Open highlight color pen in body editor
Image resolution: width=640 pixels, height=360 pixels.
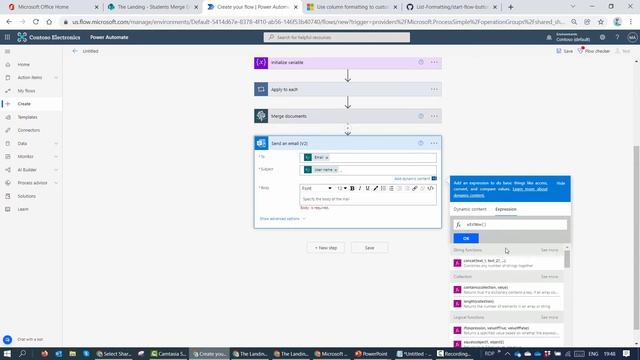[x=376, y=188]
